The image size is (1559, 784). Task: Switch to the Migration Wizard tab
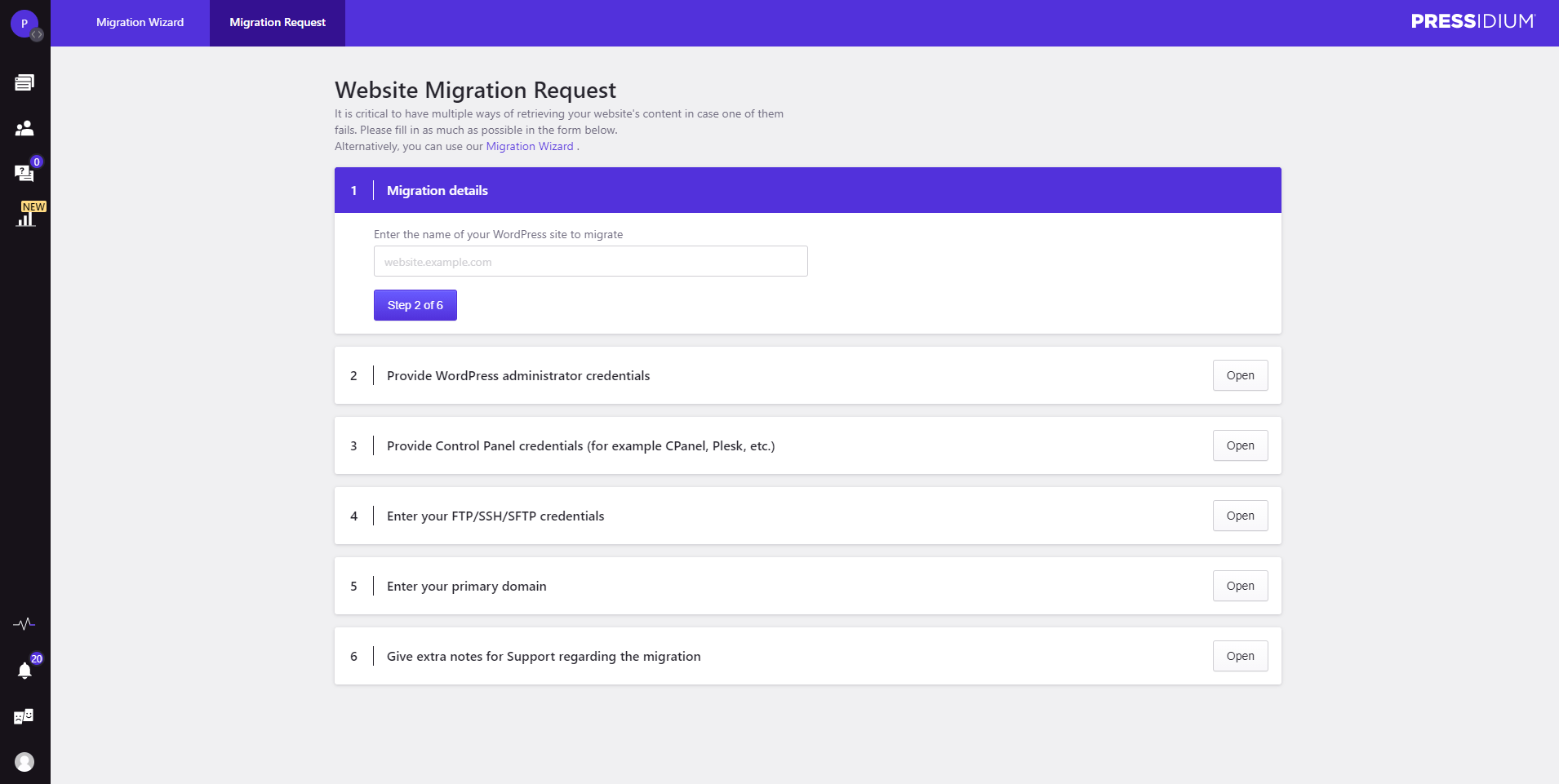tap(140, 22)
